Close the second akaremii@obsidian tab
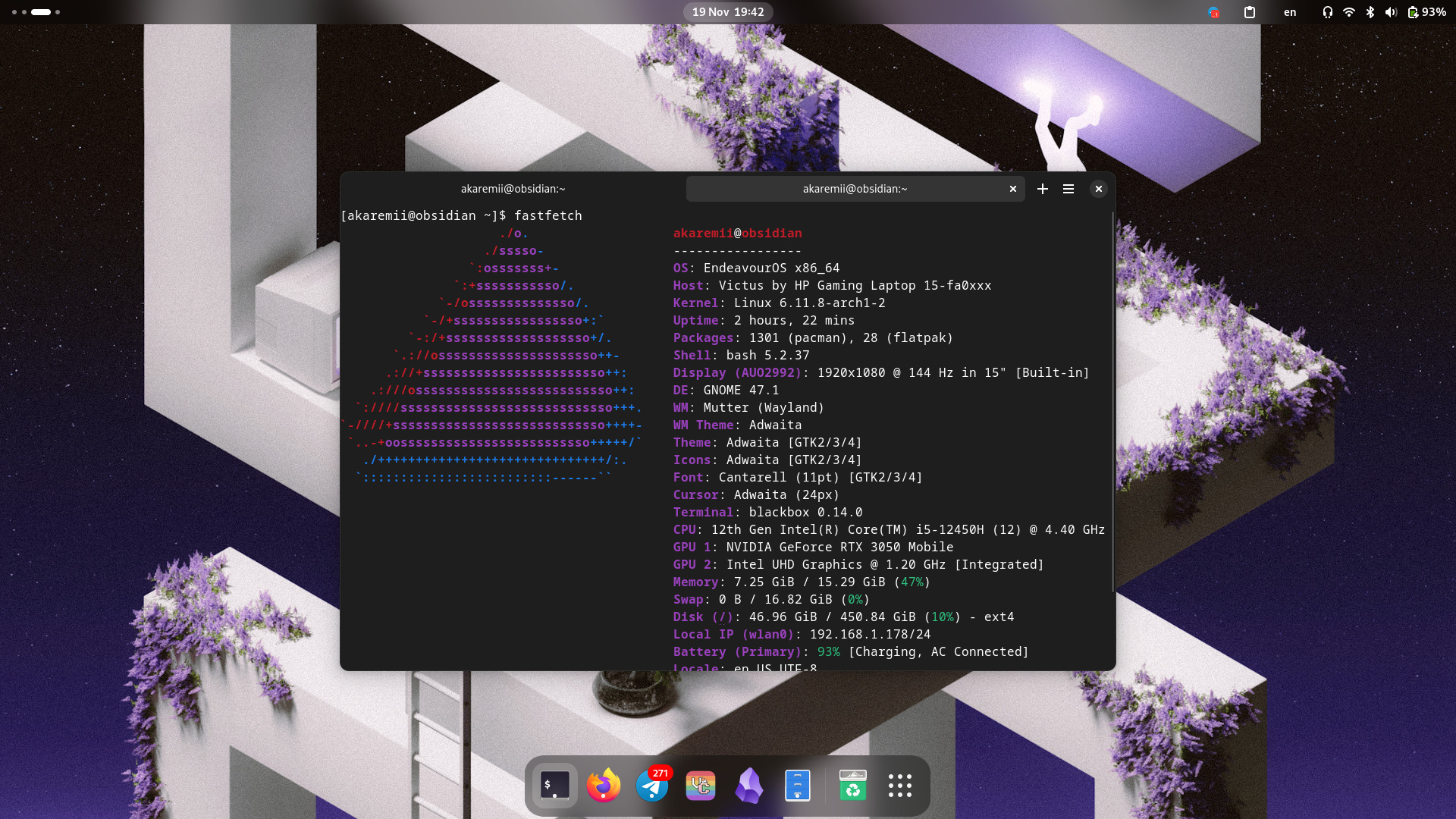The width and height of the screenshot is (1456, 819). [1013, 189]
